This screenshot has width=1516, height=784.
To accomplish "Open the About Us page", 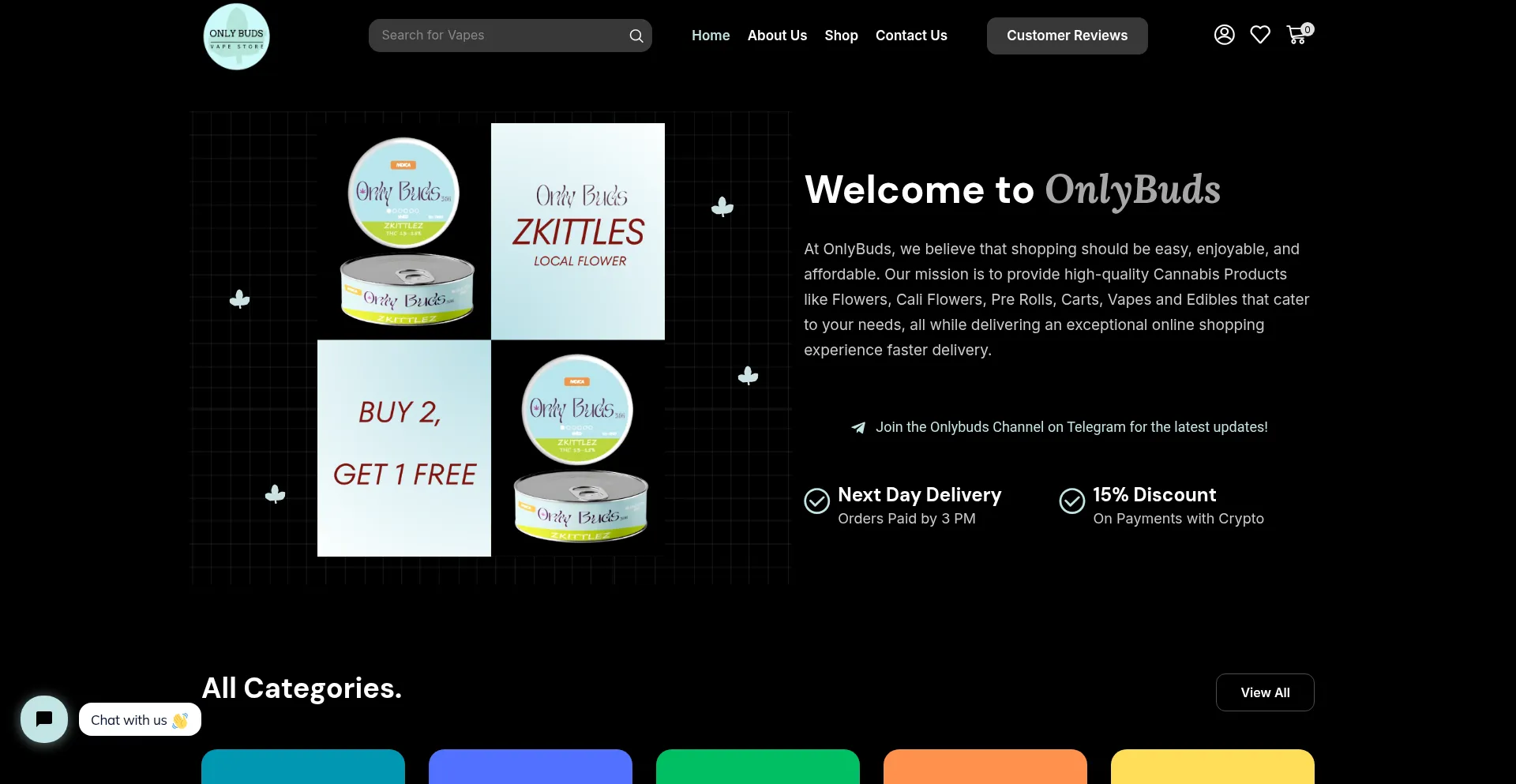I will pyautogui.click(x=777, y=36).
